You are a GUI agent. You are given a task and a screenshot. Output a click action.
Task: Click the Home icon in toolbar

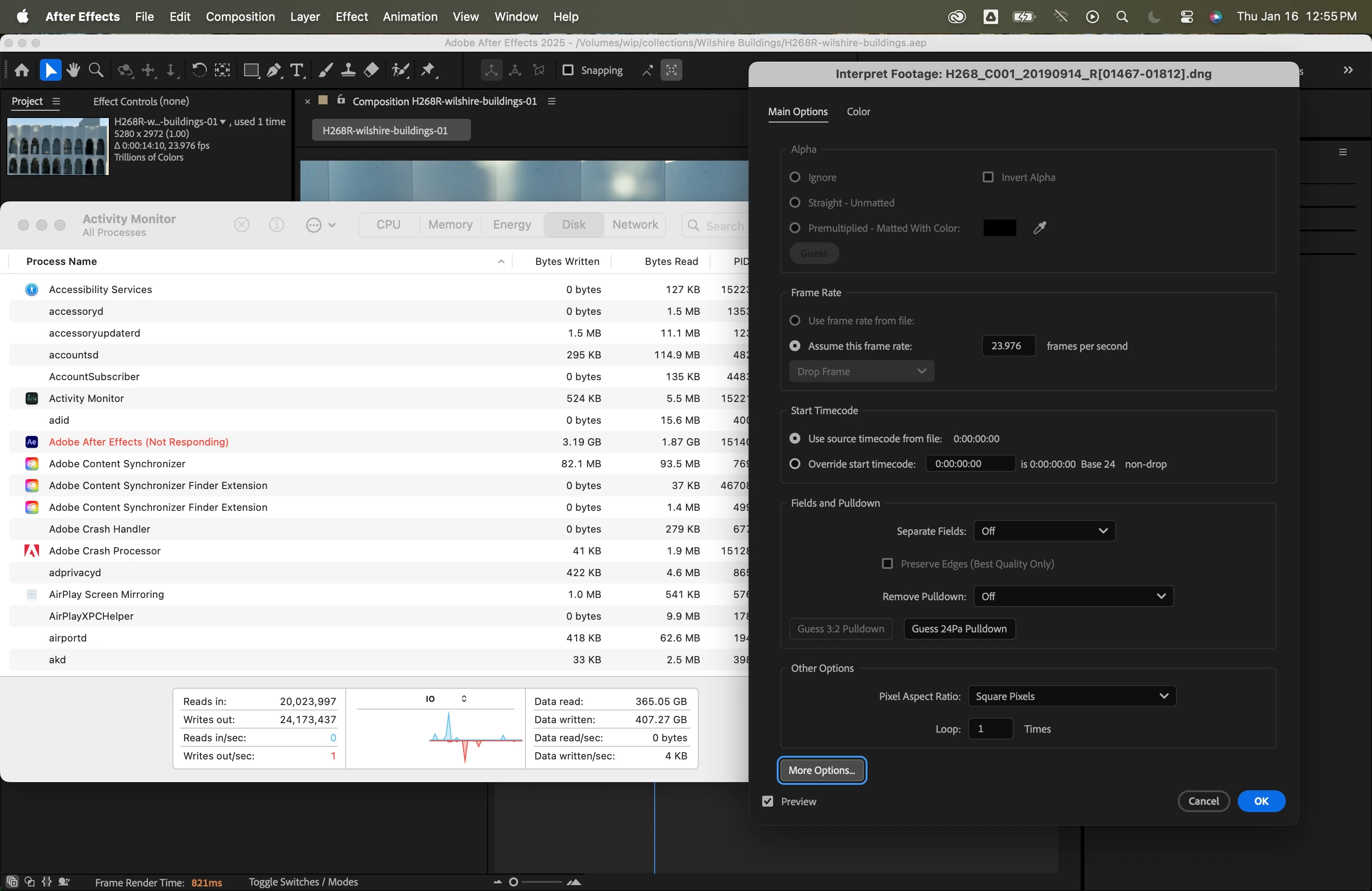[x=22, y=70]
